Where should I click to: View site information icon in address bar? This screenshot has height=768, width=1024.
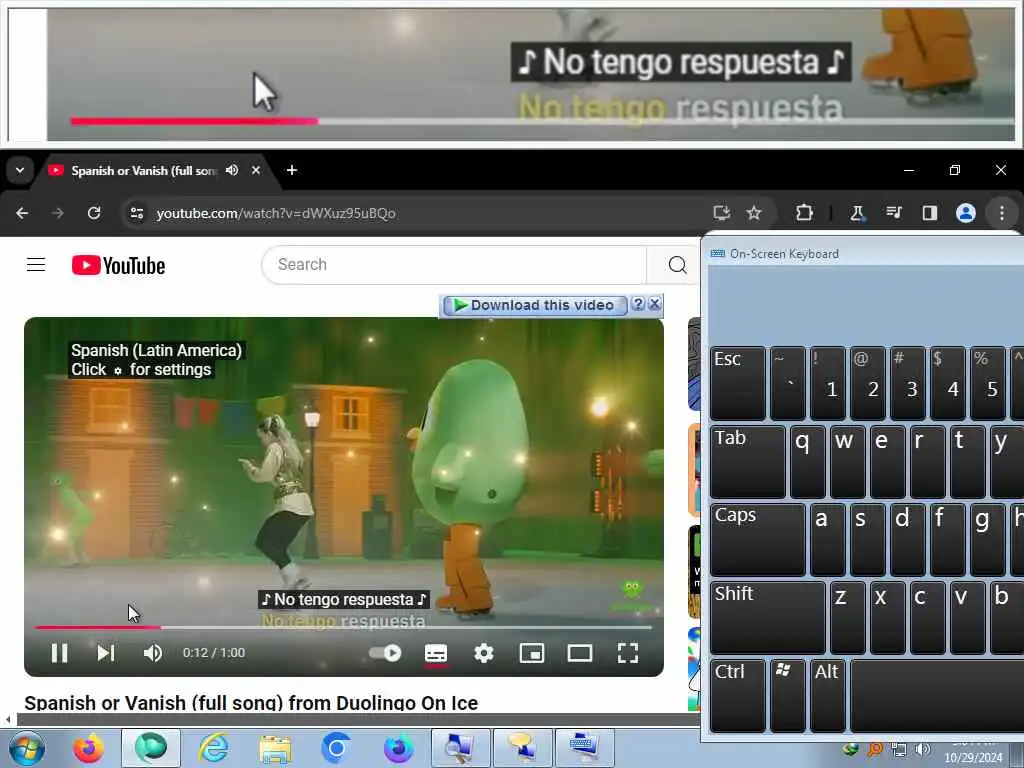coord(136,213)
